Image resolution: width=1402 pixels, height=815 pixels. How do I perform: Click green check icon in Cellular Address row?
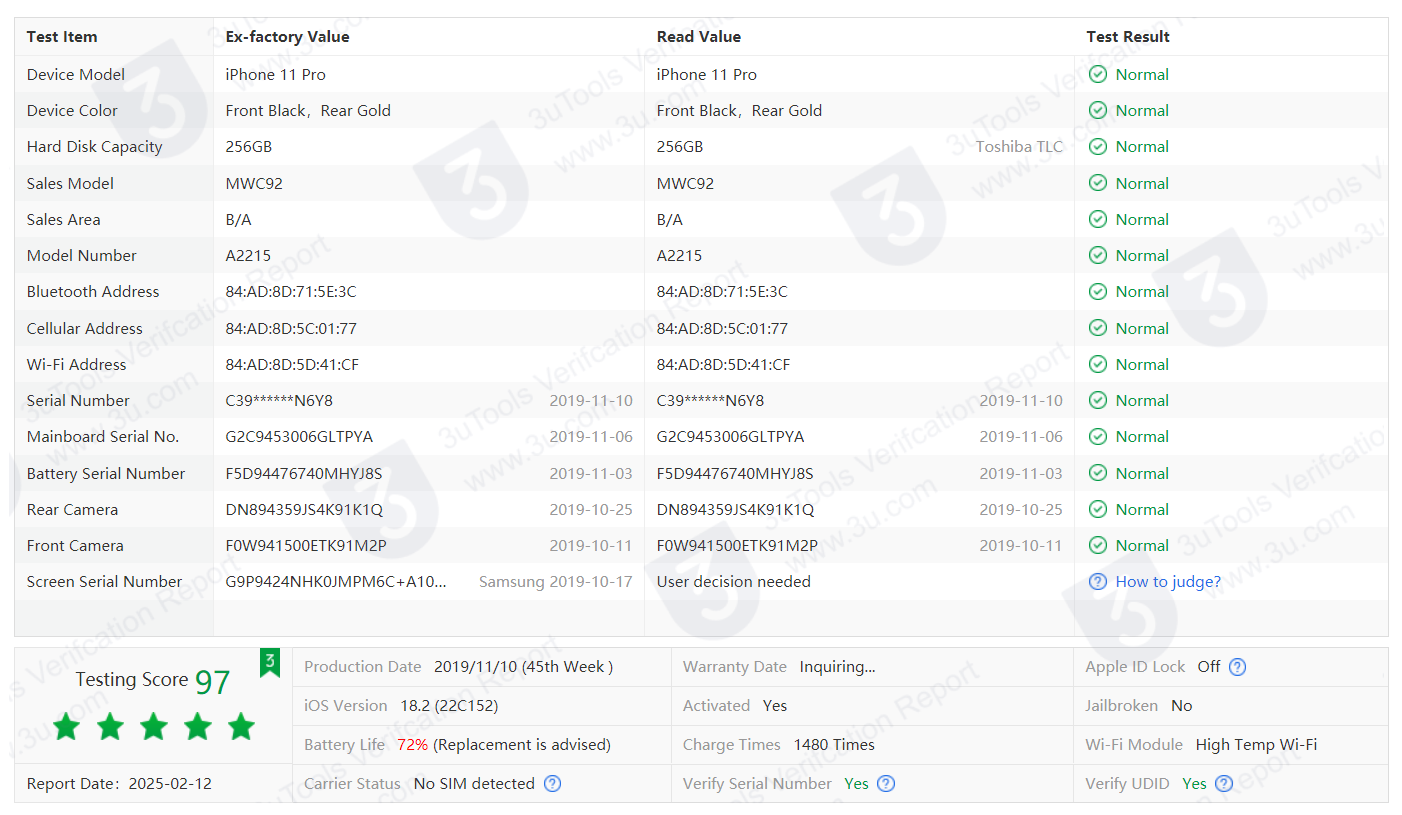click(x=1098, y=329)
